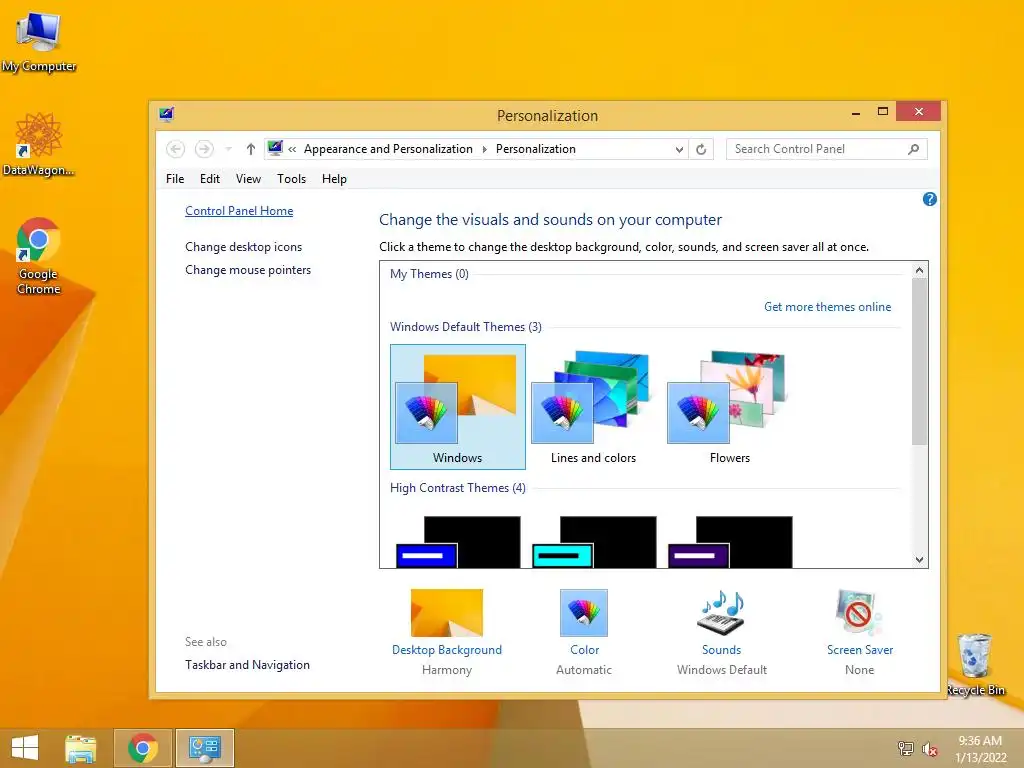Open File Explorer from the taskbar
Screen dimensions: 1024x768
click(x=80, y=748)
